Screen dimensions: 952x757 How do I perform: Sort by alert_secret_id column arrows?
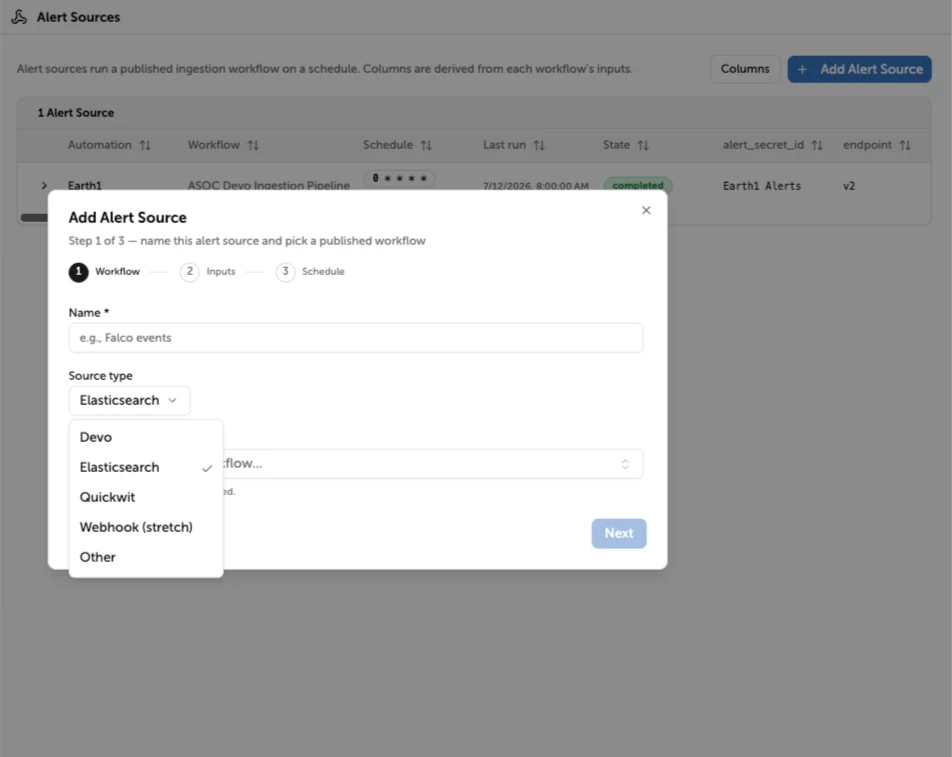tap(817, 145)
